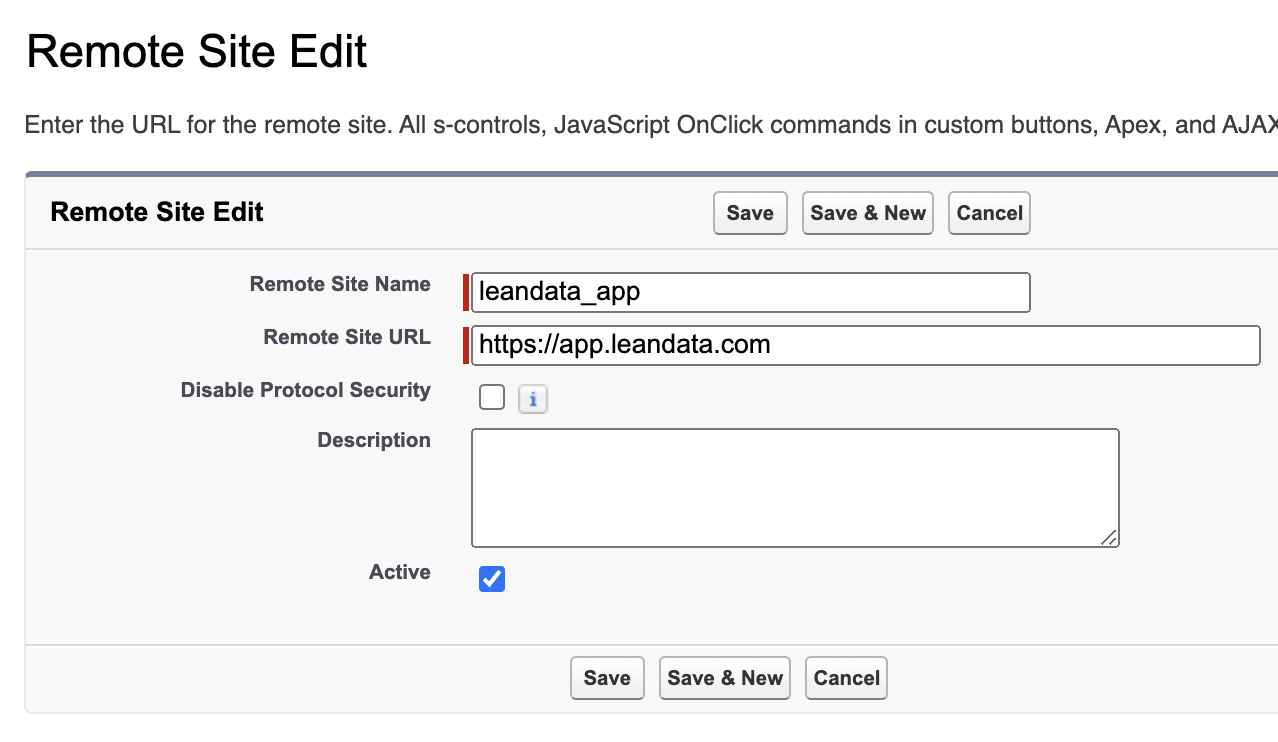Click the large Remote Site Edit page title
This screenshot has height=742, width=1278.
click(x=197, y=51)
